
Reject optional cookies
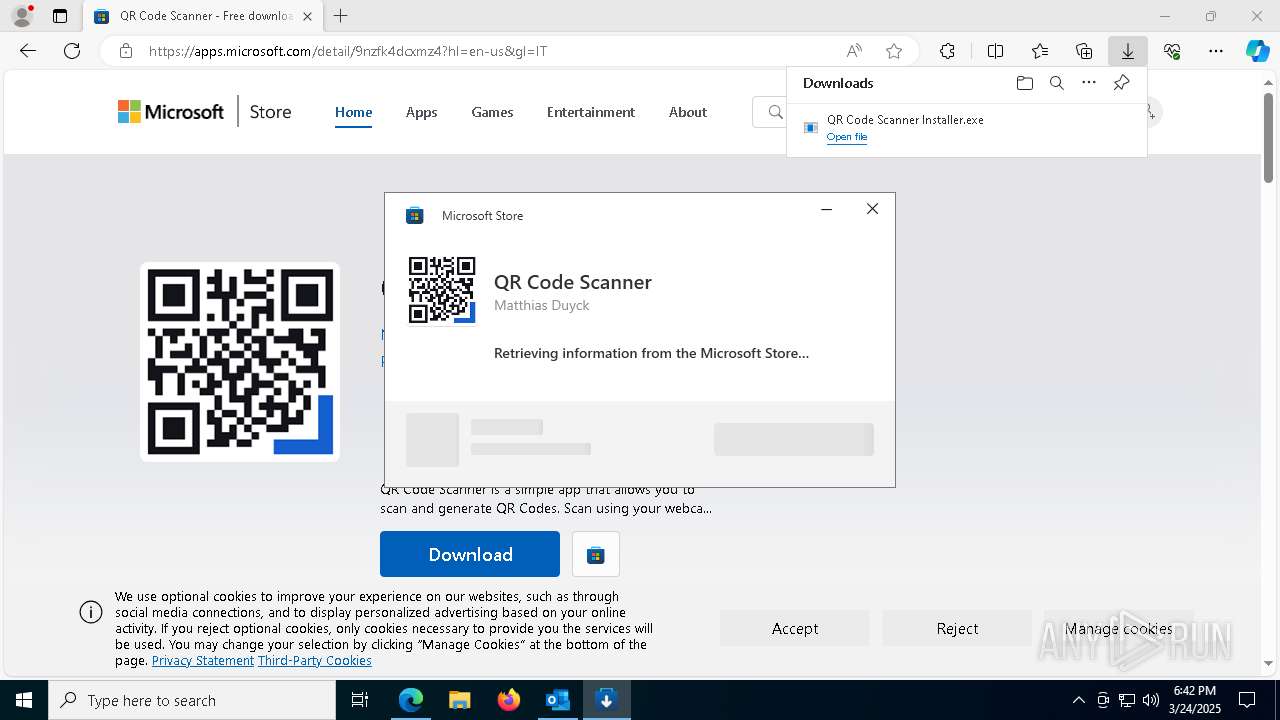[x=957, y=628]
